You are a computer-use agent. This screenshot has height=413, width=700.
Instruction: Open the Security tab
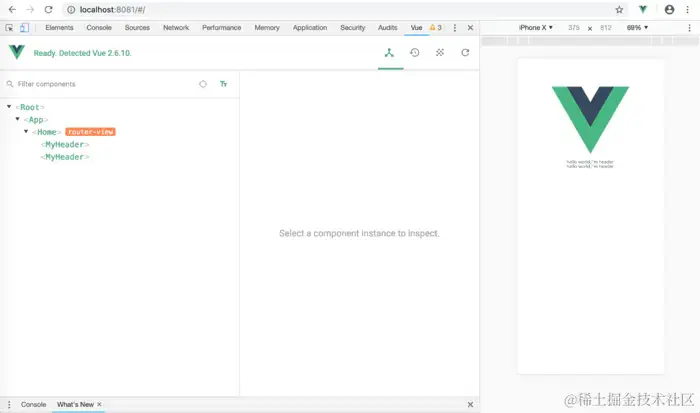coord(353,28)
